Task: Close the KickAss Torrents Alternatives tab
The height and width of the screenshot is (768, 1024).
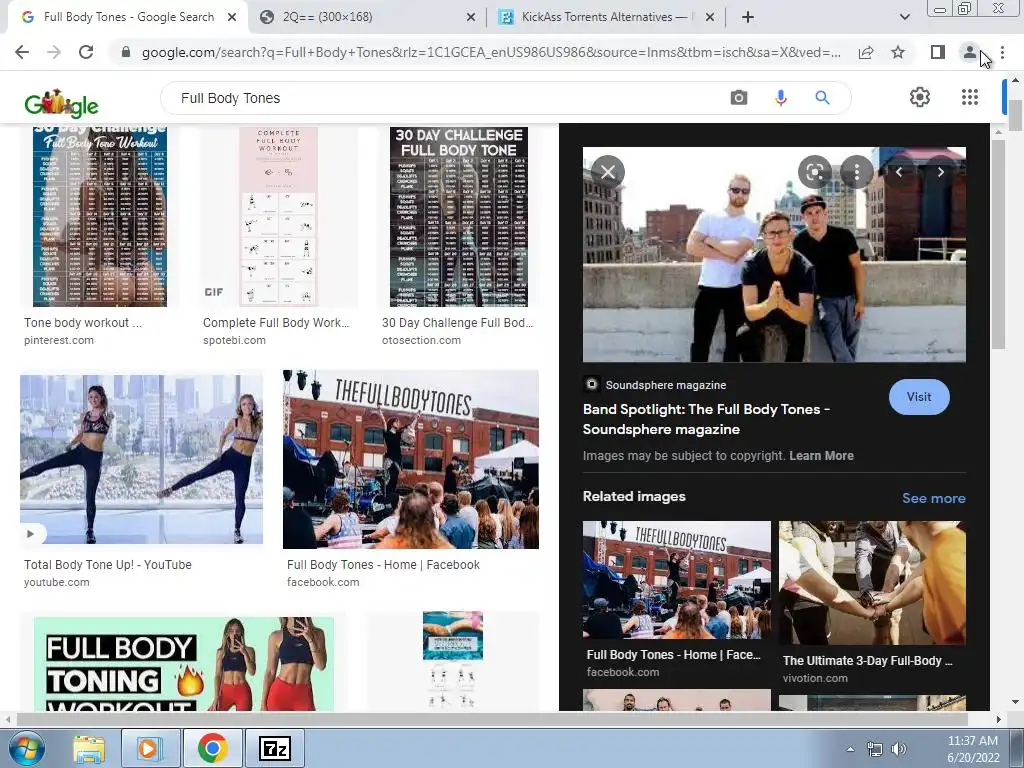Action: [x=710, y=17]
